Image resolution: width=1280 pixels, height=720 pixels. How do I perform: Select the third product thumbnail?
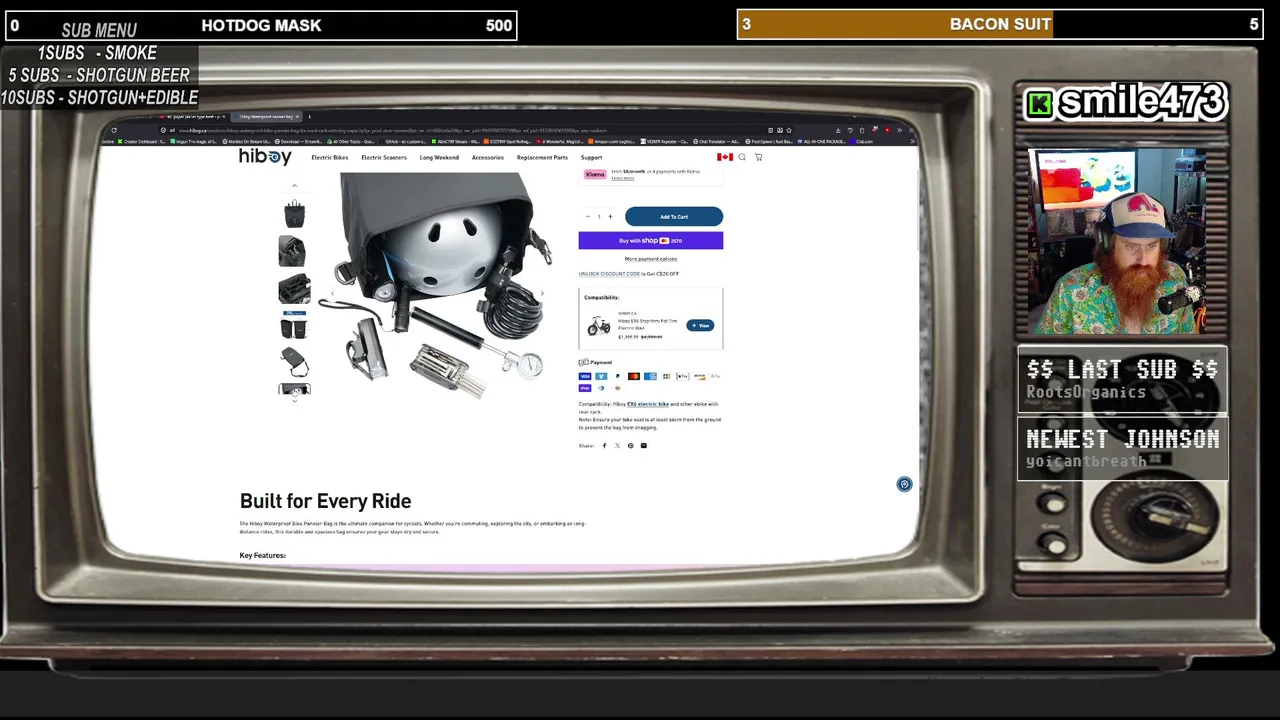(x=294, y=289)
